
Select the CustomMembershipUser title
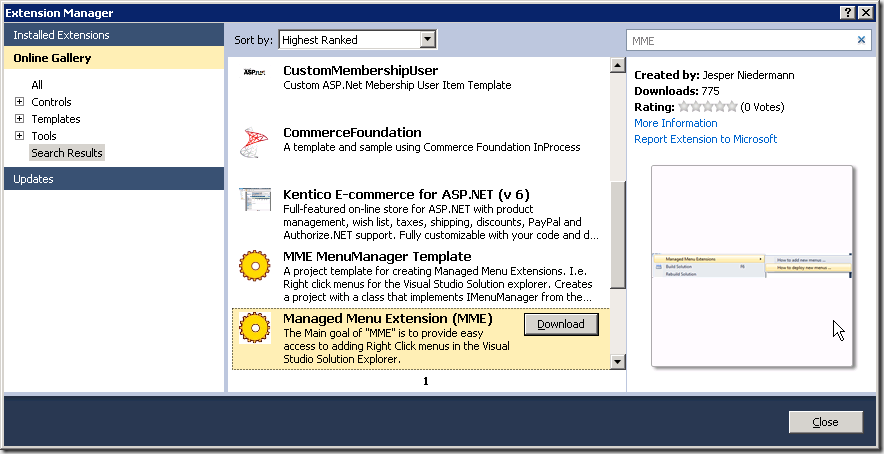tap(360, 70)
